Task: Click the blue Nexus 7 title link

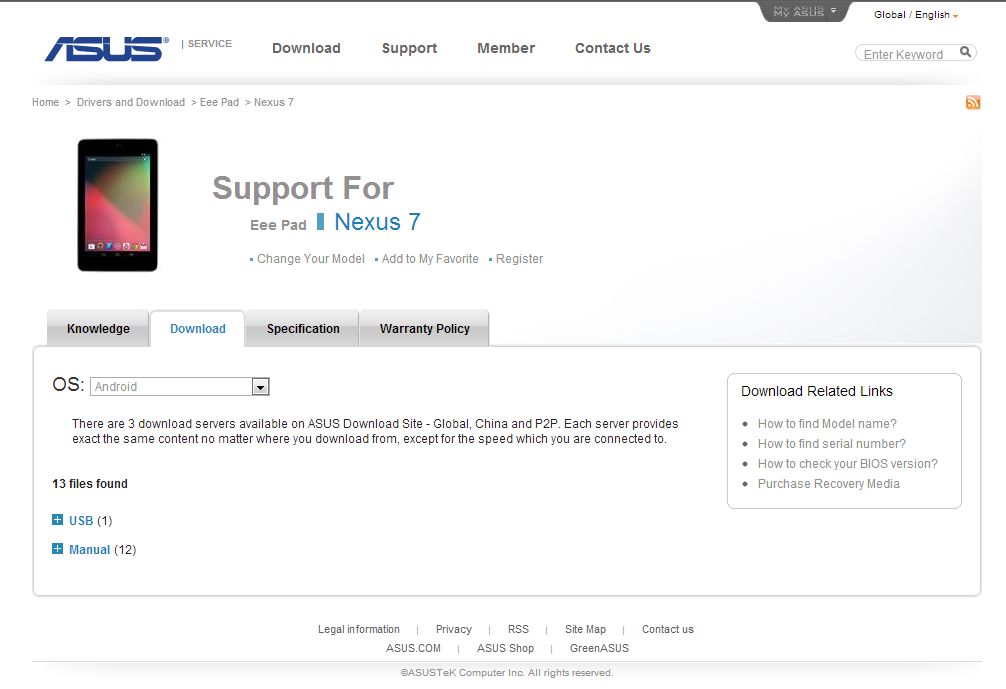Action: (377, 222)
